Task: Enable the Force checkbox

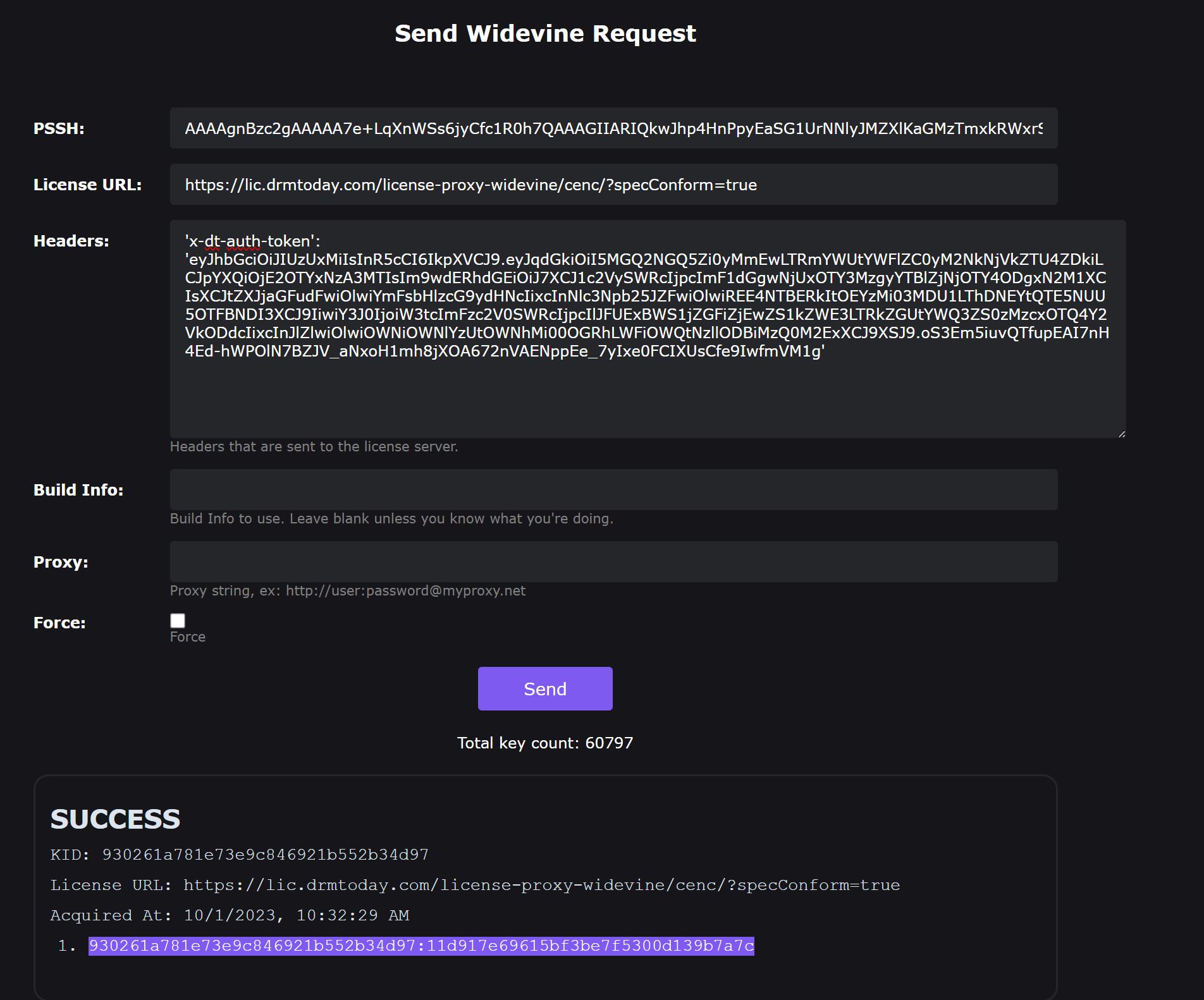Action: (x=178, y=621)
